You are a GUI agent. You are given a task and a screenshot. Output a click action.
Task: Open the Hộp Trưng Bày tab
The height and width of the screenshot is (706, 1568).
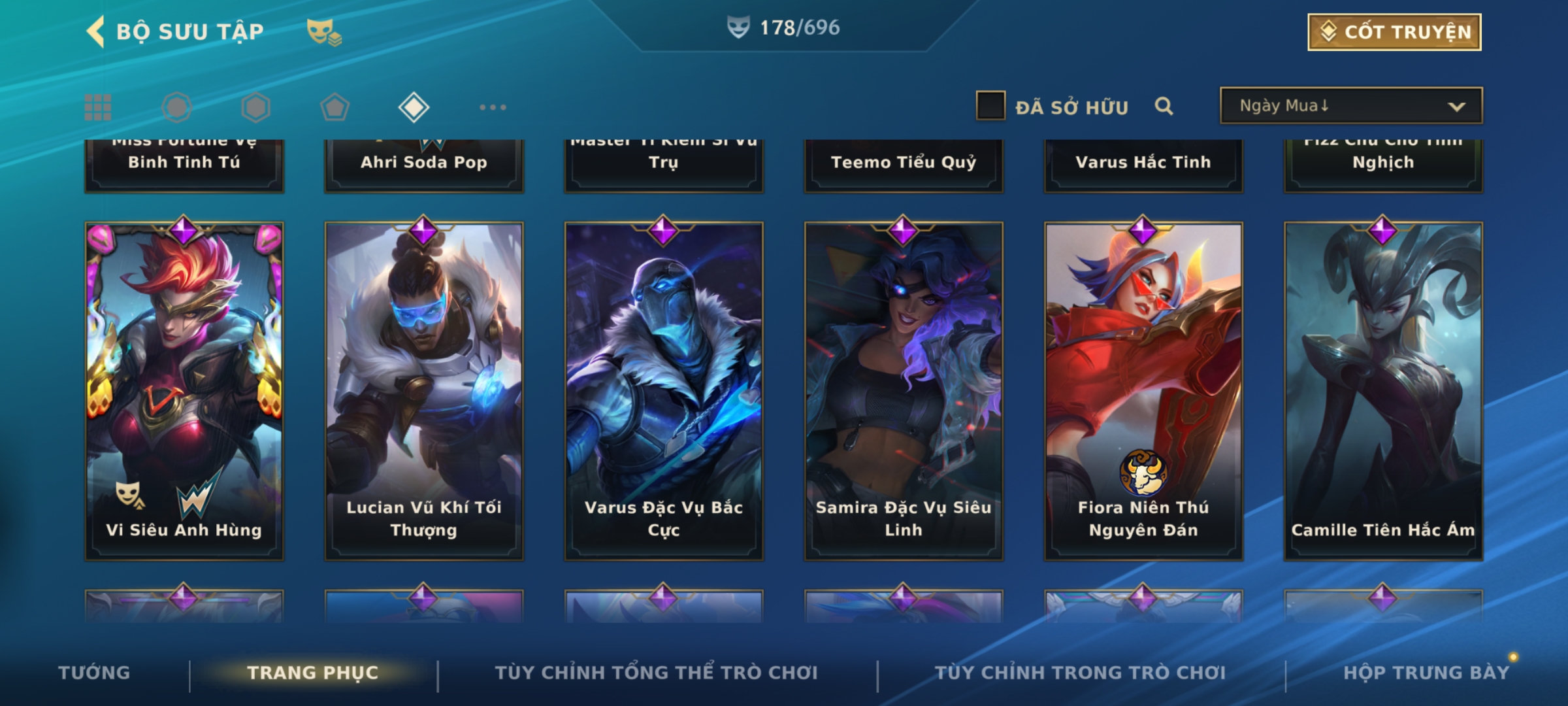click(1426, 673)
